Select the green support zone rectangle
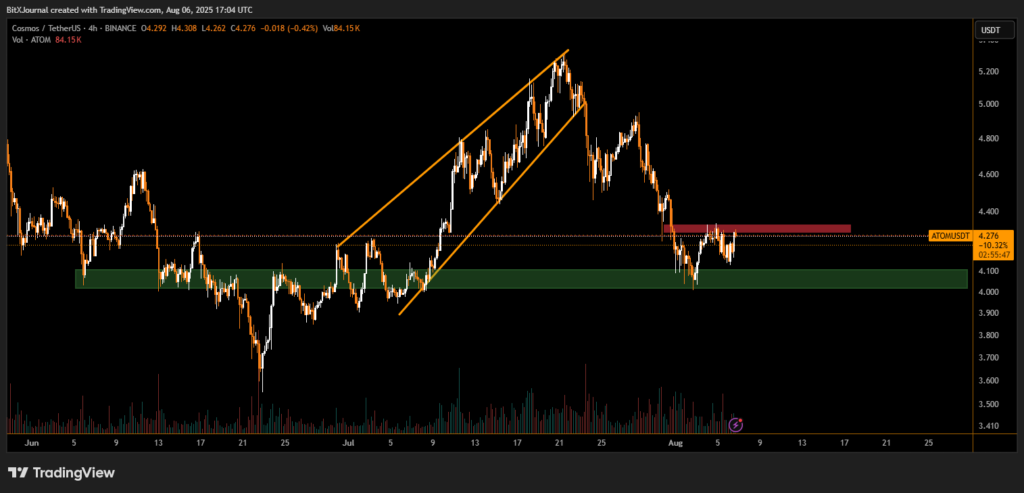1024x493 pixels. click(520, 278)
